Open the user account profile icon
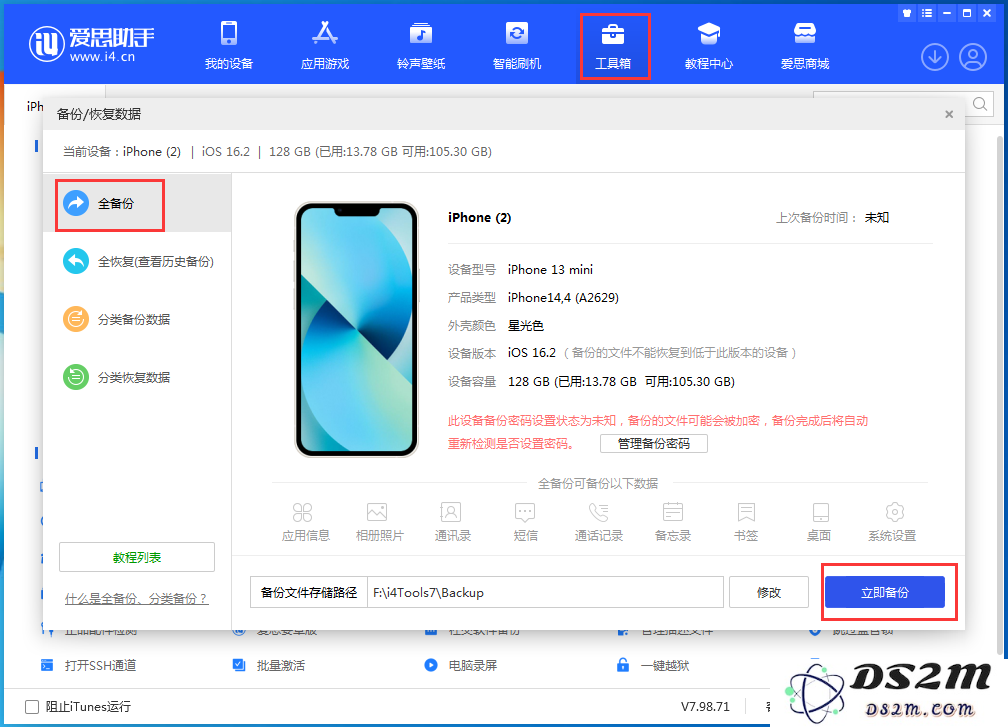The height and width of the screenshot is (727, 1008). [973, 57]
